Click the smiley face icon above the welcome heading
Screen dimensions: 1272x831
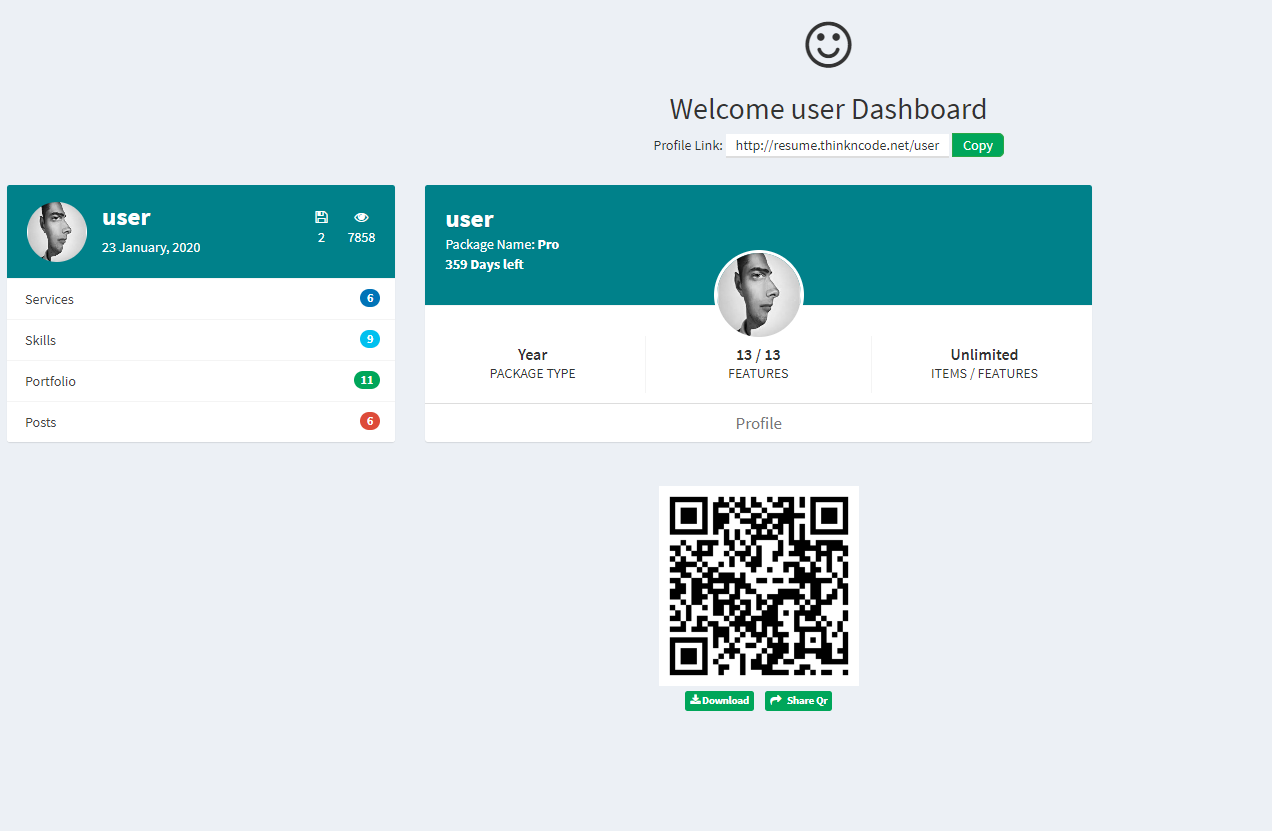tap(828, 45)
